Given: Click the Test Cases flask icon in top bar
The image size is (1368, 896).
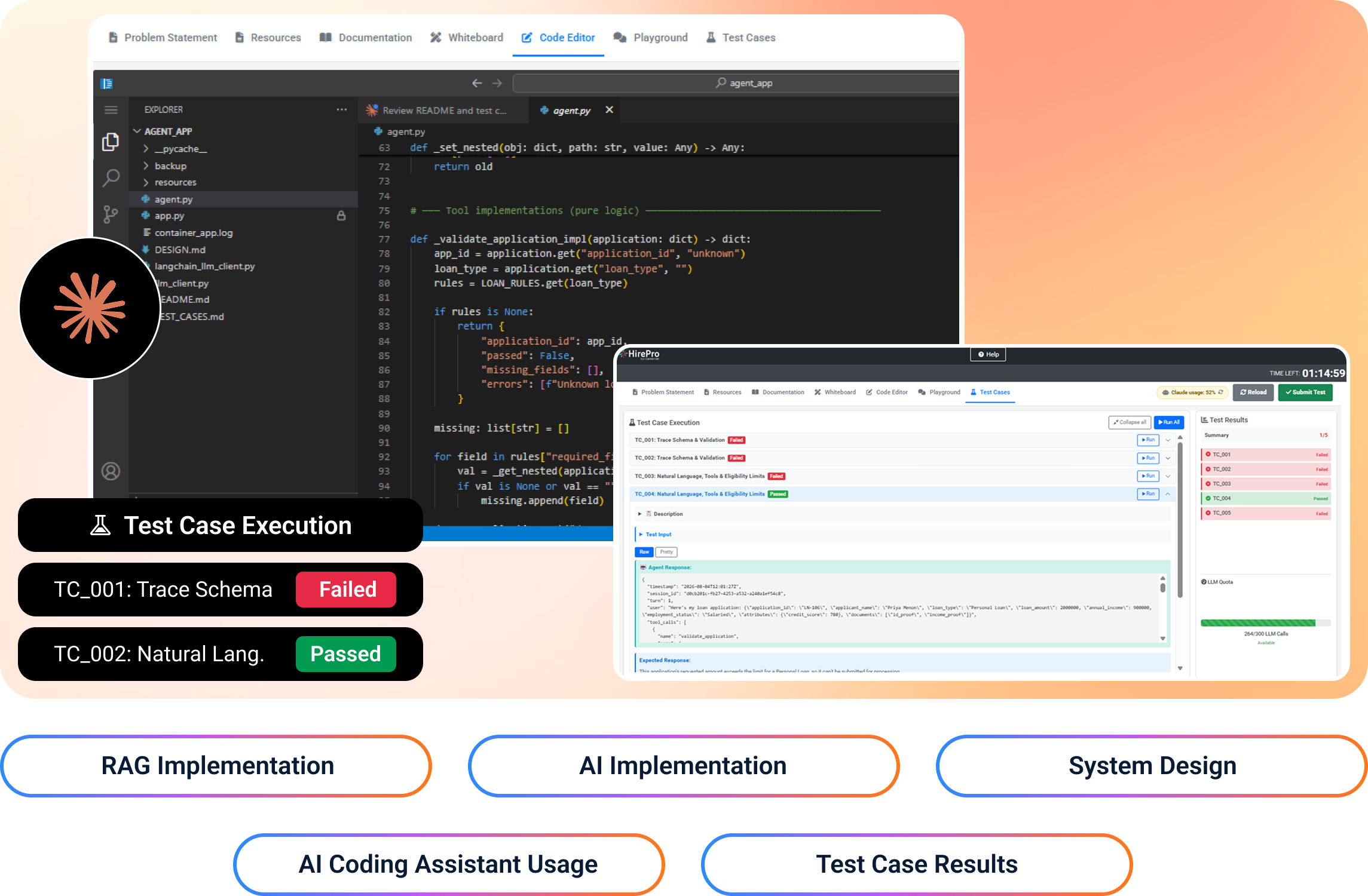Looking at the screenshot, I should coord(711,38).
